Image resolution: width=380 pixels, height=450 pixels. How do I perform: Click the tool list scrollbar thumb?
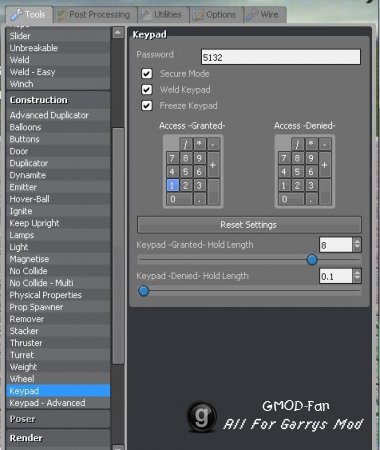point(118,246)
